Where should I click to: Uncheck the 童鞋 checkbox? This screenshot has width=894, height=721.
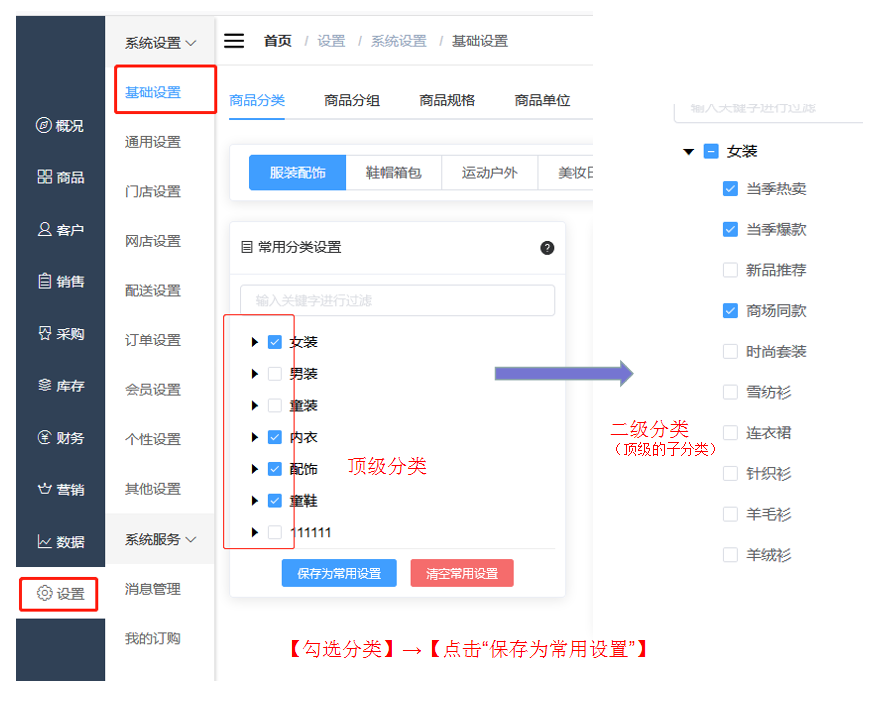(275, 501)
